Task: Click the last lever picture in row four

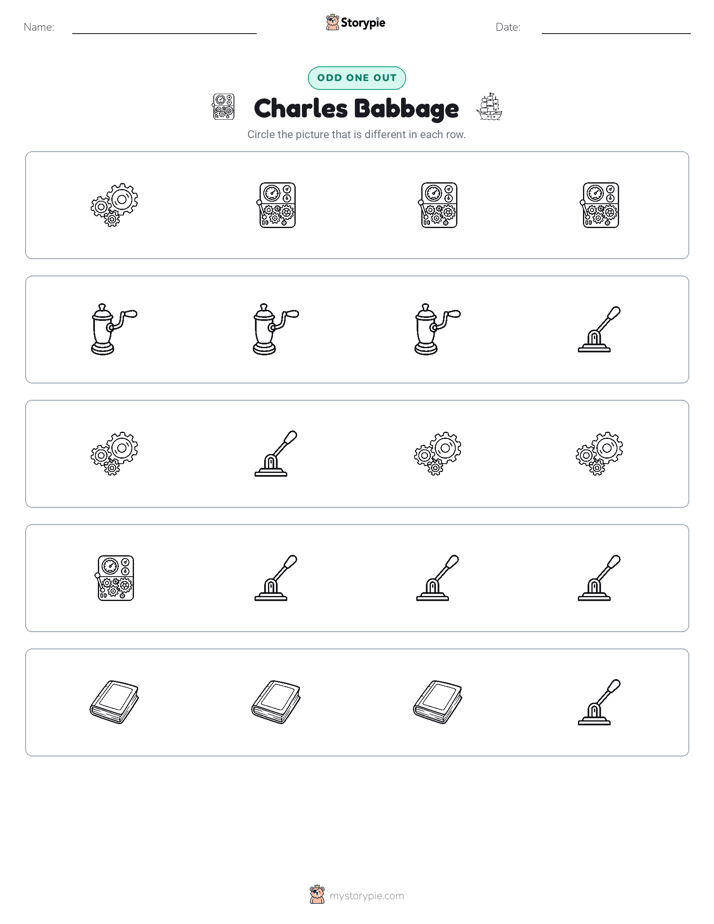Action: (x=600, y=578)
